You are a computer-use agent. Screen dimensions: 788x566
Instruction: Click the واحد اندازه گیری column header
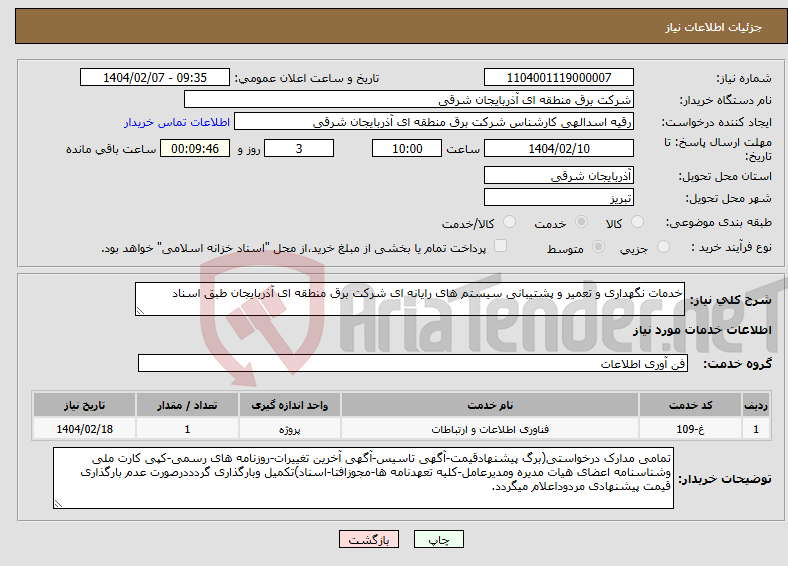click(x=289, y=405)
